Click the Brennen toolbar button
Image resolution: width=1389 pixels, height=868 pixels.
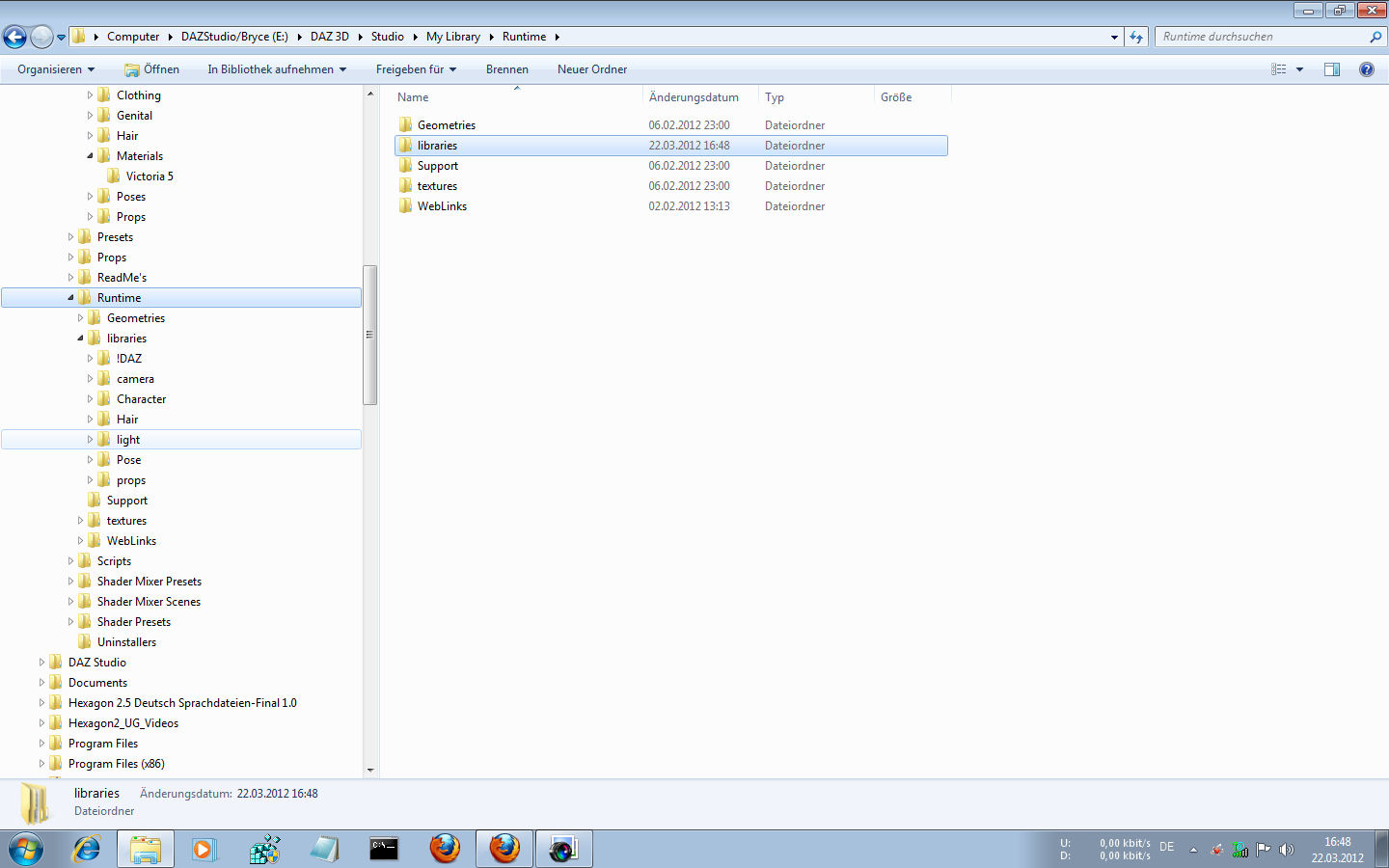[x=507, y=69]
